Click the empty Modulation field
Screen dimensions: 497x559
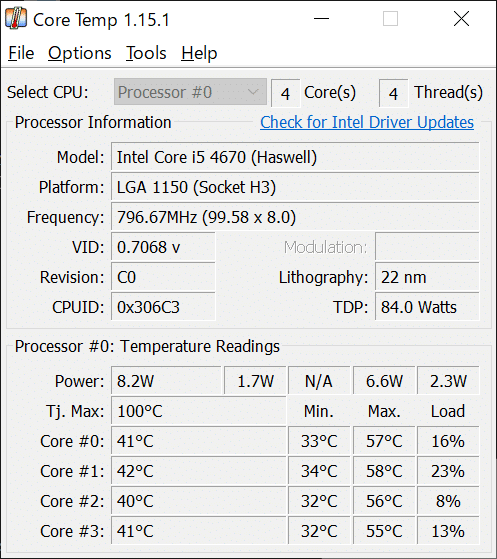click(427, 246)
